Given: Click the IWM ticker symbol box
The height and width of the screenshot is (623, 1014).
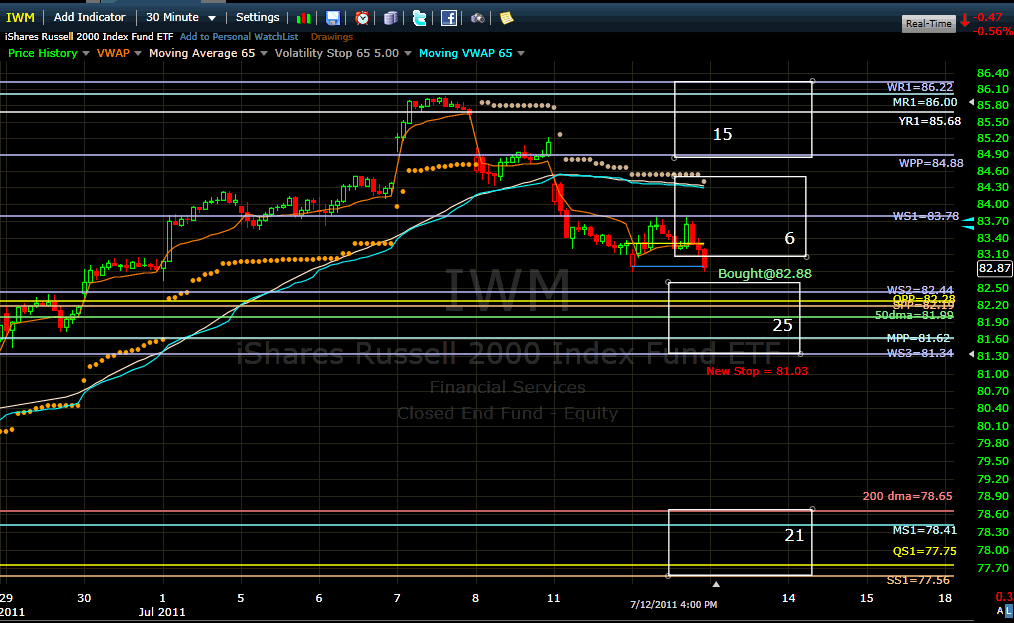Looking at the screenshot, I should (x=20, y=17).
